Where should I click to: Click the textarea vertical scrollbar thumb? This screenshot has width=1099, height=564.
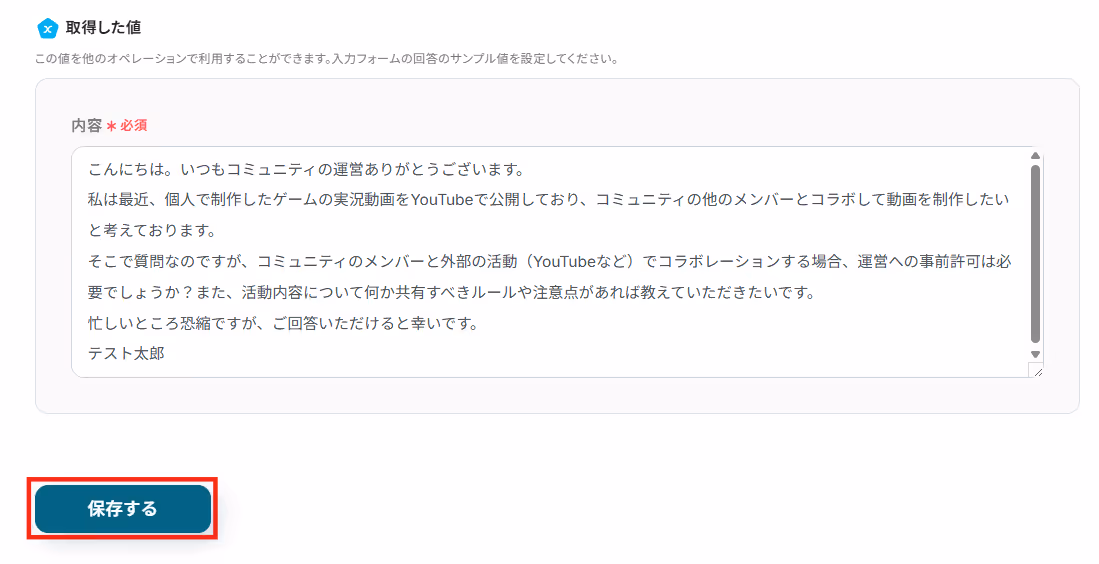[1035, 254]
